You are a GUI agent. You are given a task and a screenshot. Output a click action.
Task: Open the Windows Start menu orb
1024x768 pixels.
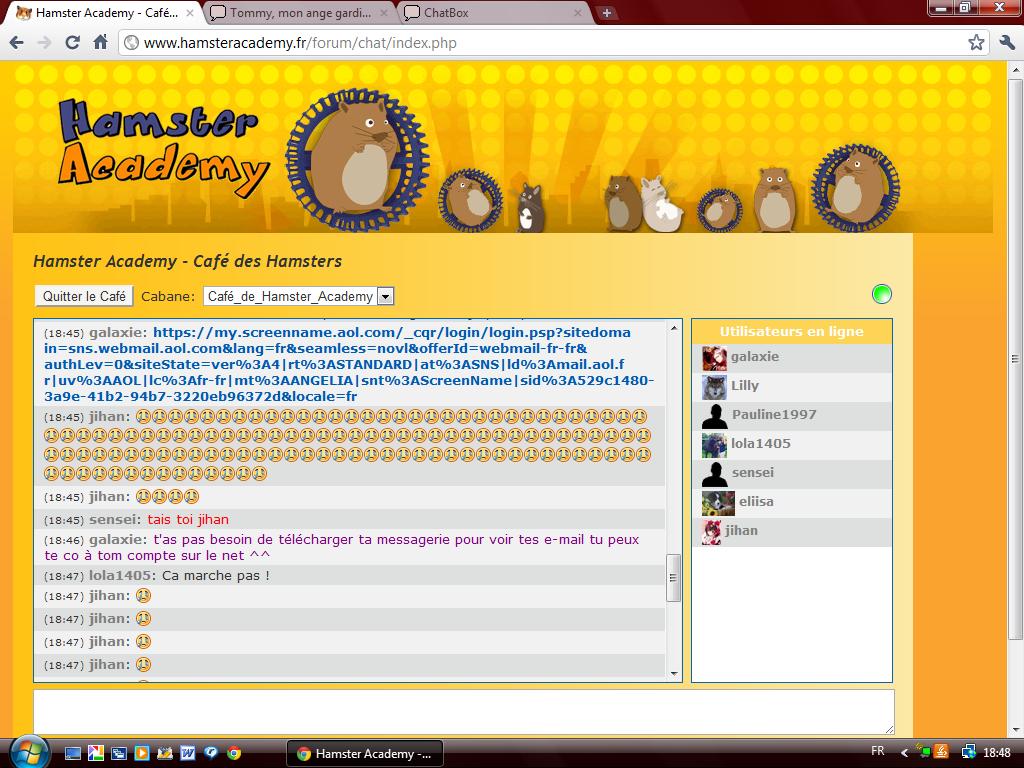[27, 752]
